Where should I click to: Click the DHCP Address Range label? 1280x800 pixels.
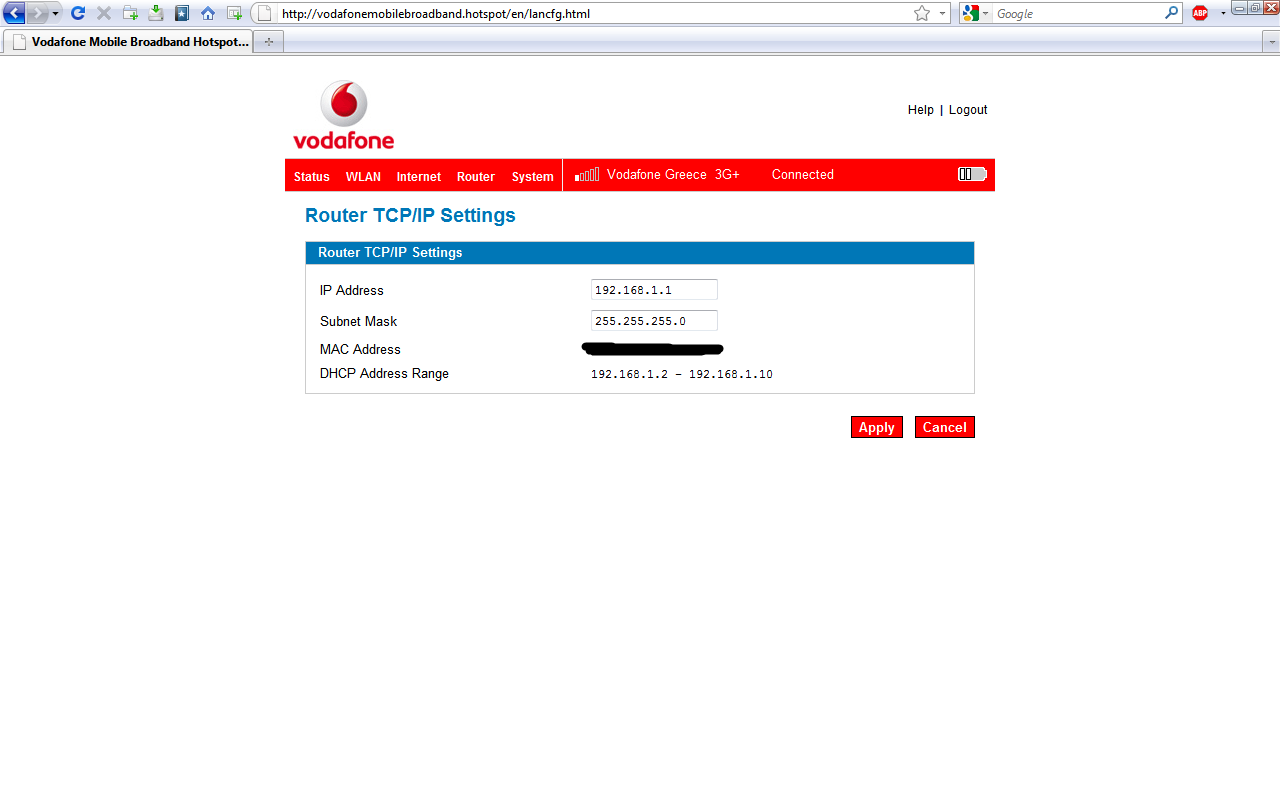click(384, 373)
